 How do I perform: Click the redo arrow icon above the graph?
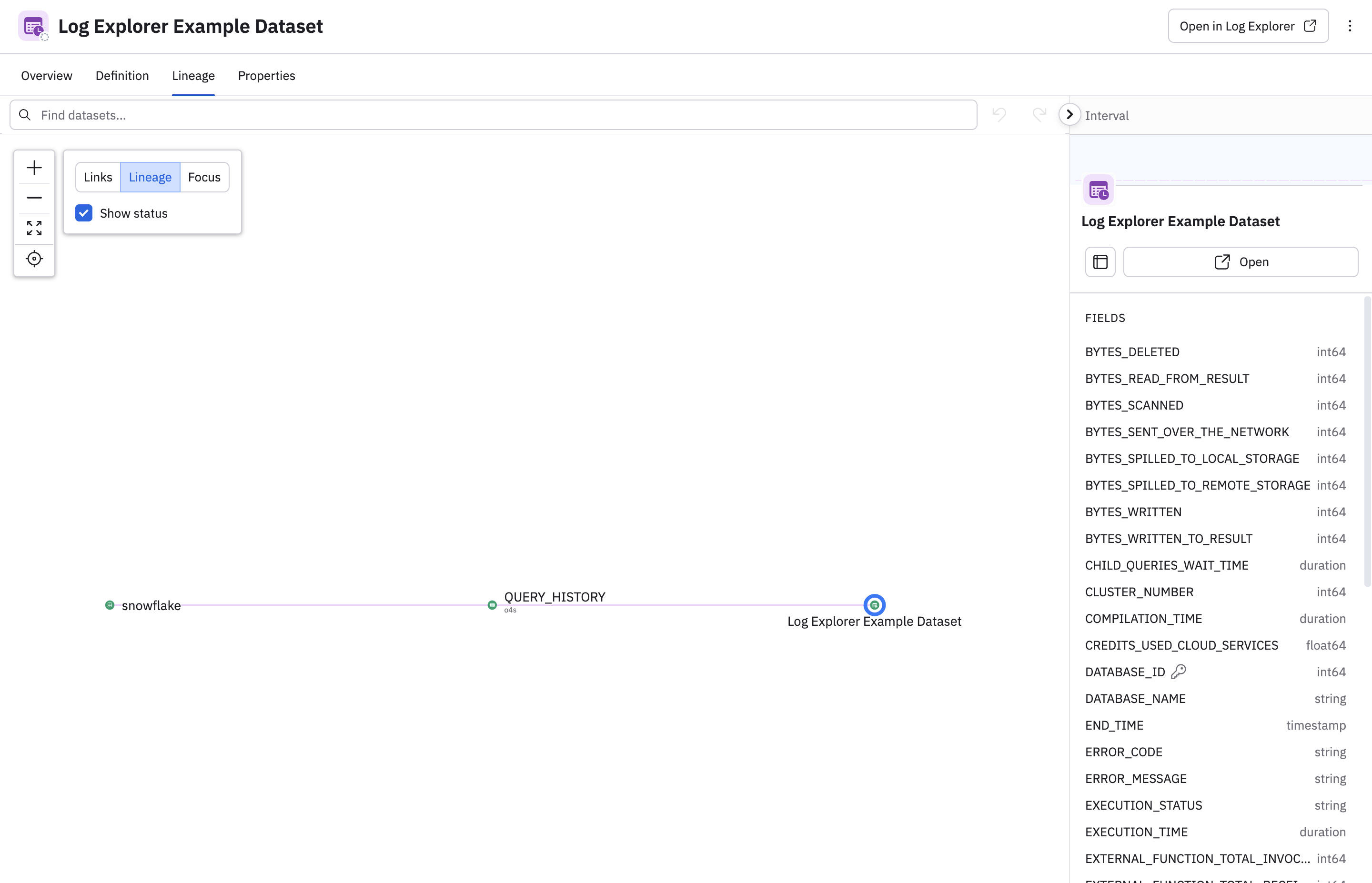pos(1039,115)
